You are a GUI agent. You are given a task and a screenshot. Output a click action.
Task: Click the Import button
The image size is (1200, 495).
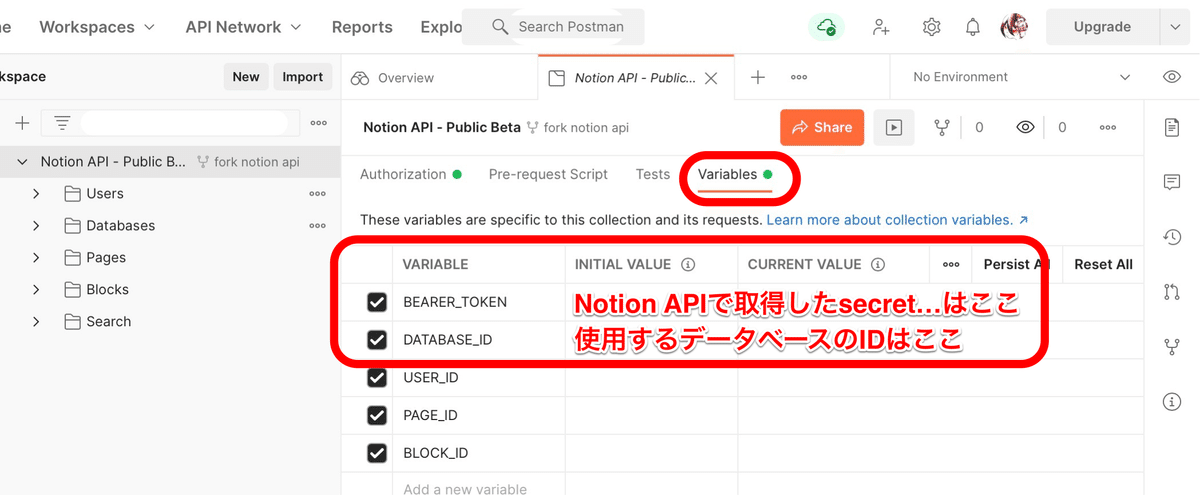point(303,77)
